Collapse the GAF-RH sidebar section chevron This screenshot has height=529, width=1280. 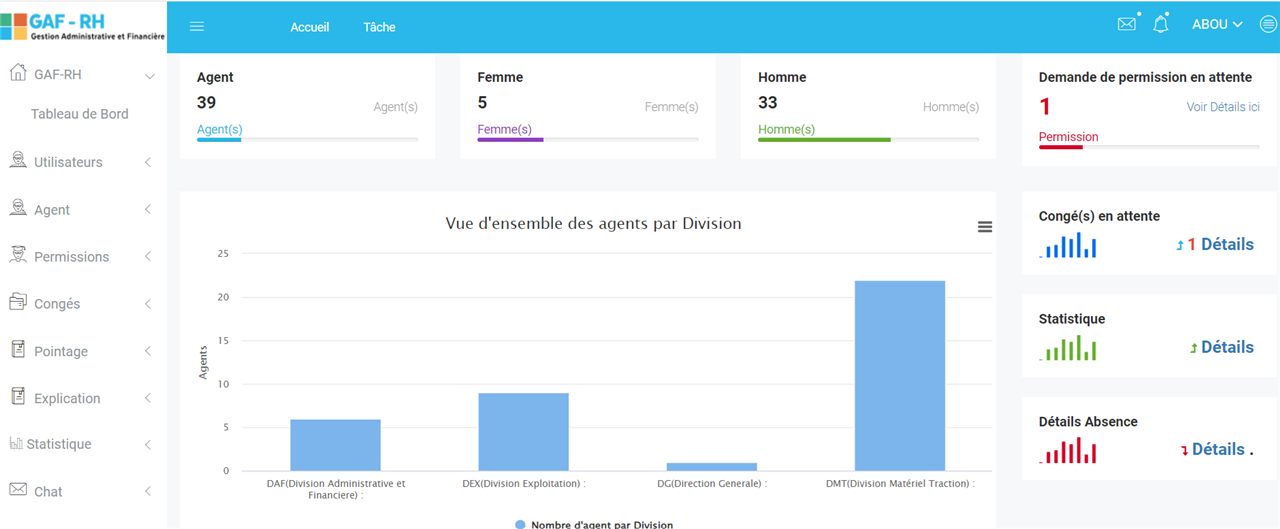click(150, 76)
